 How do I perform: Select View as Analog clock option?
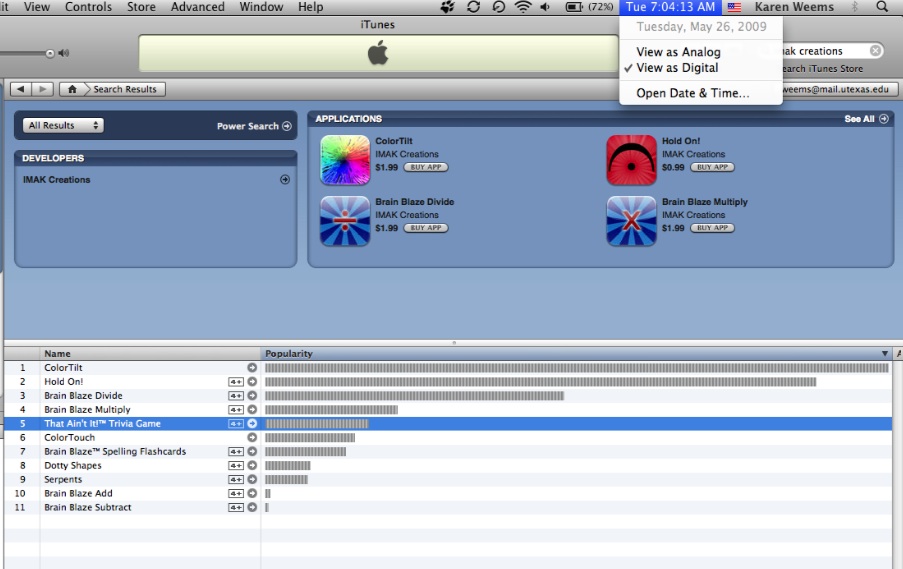[701, 52]
